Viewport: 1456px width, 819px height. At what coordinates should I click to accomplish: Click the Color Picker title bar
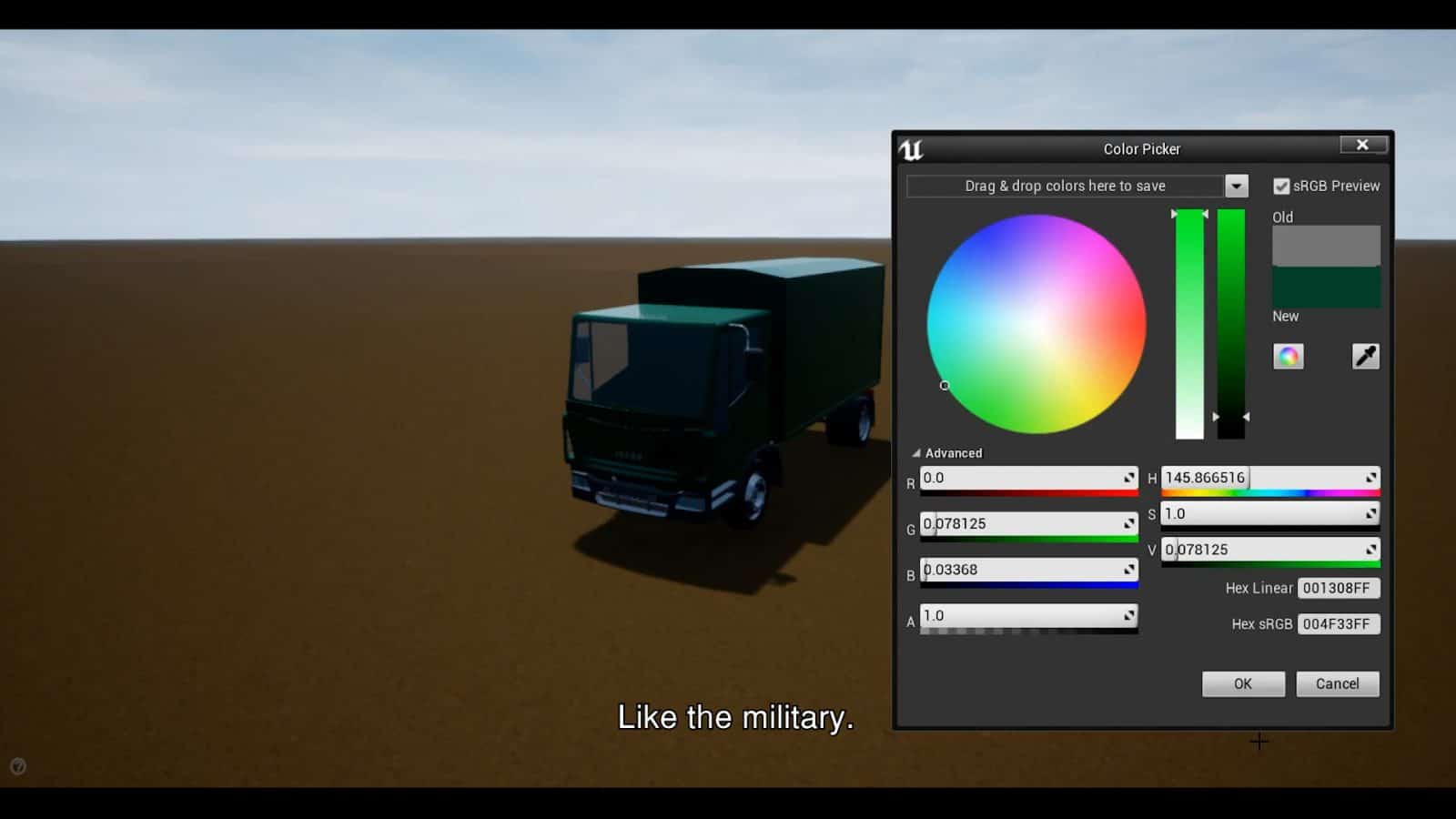pyautogui.click(x=1142, y=149)
